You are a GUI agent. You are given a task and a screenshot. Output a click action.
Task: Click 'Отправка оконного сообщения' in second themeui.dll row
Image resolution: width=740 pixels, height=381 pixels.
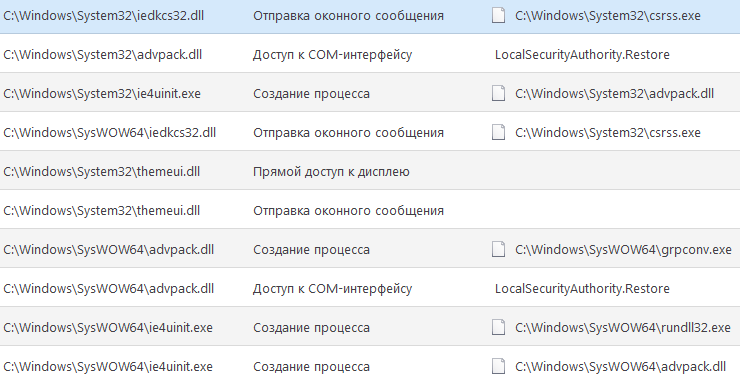[348, 211]
